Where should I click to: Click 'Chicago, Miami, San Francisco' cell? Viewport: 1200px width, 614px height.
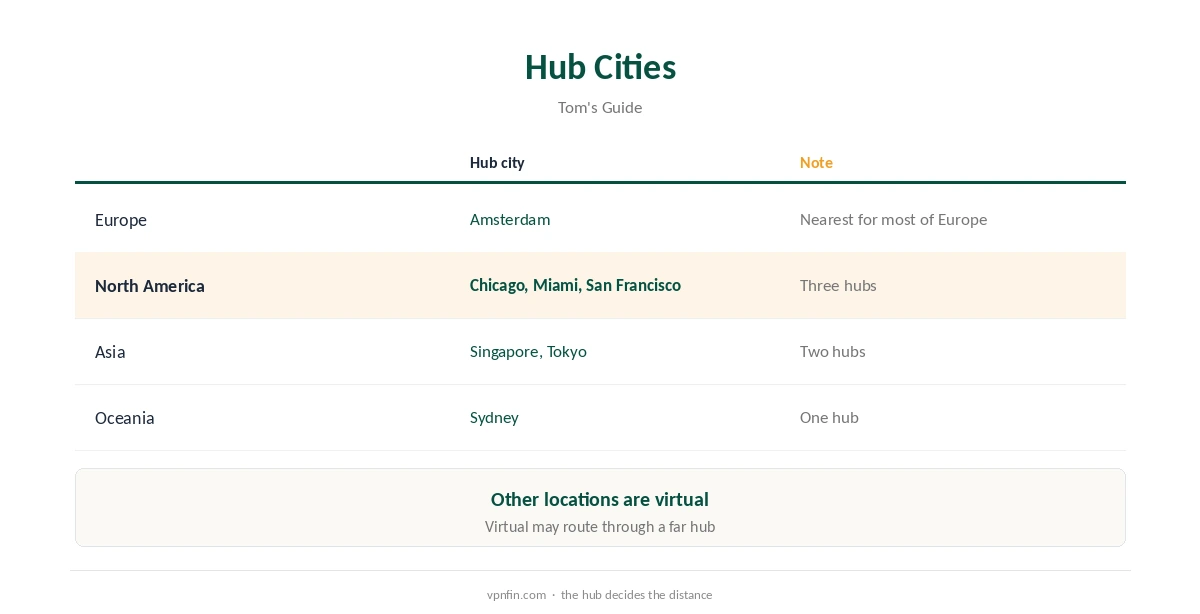click(x=575, y=285)
